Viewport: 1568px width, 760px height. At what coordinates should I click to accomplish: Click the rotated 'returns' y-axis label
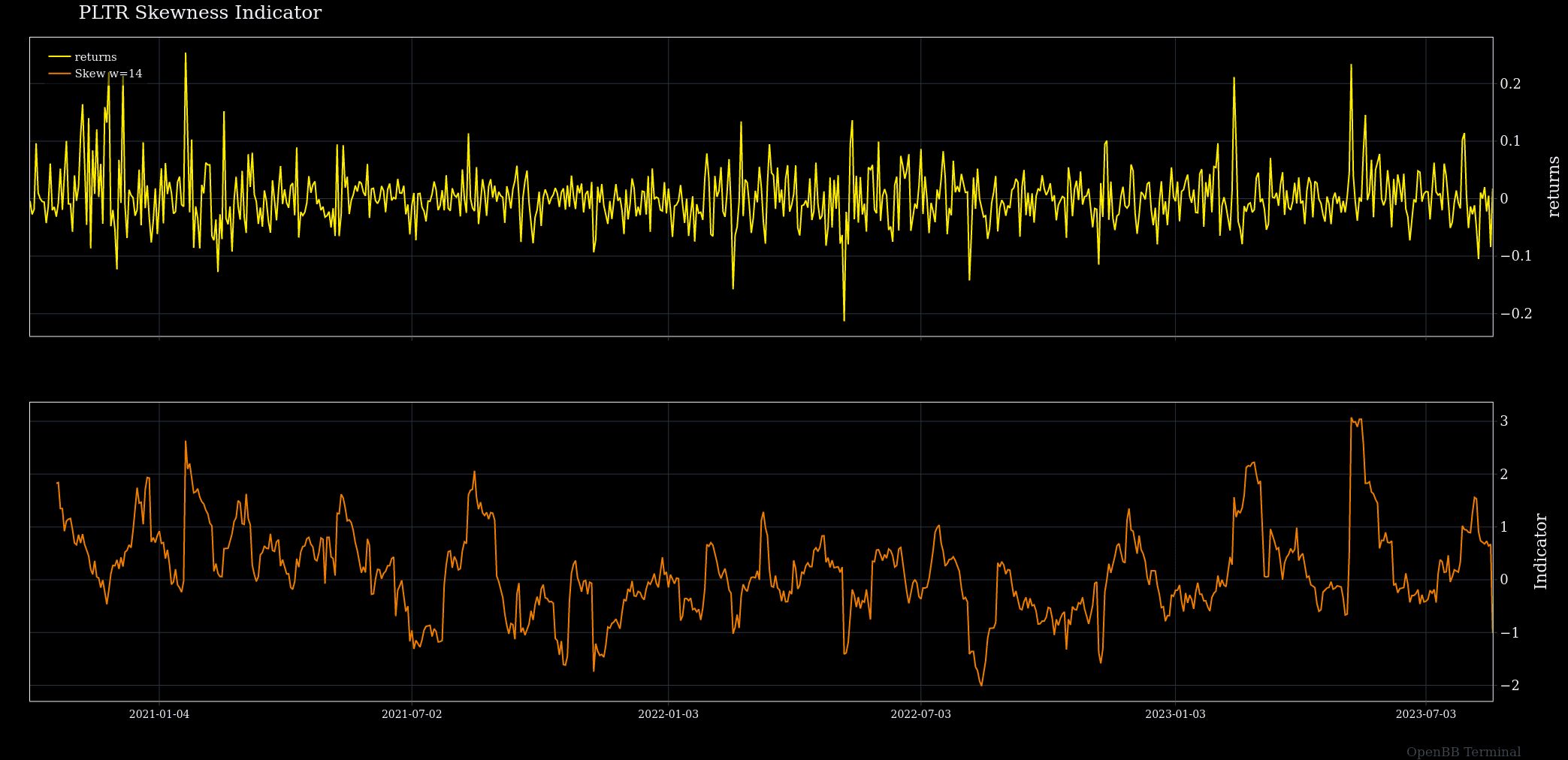(1554, 187)
